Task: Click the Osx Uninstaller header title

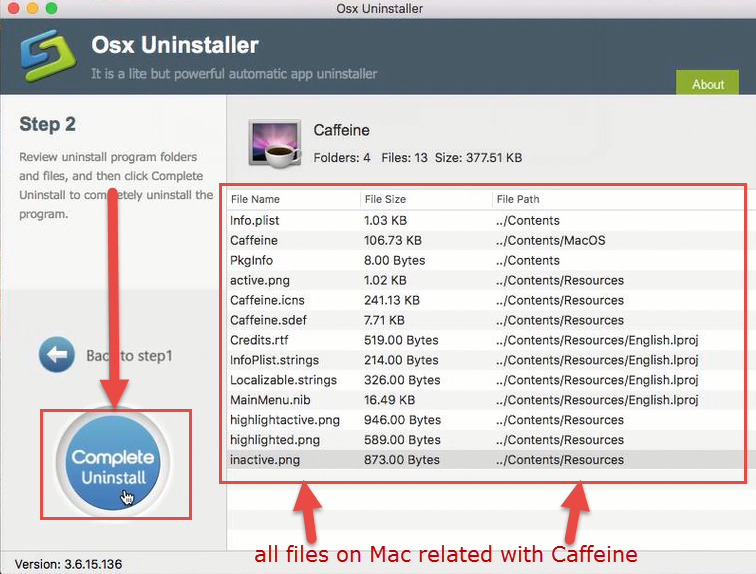Action: (175, 45)
